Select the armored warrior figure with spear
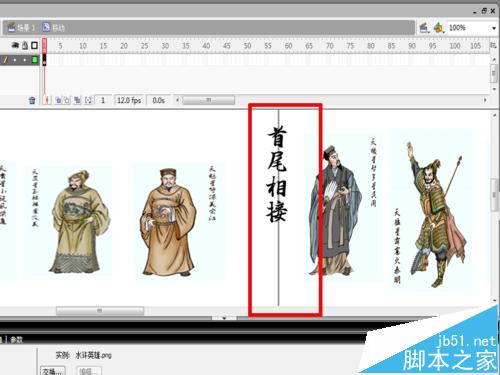500x375 pixels. (437, 215)
